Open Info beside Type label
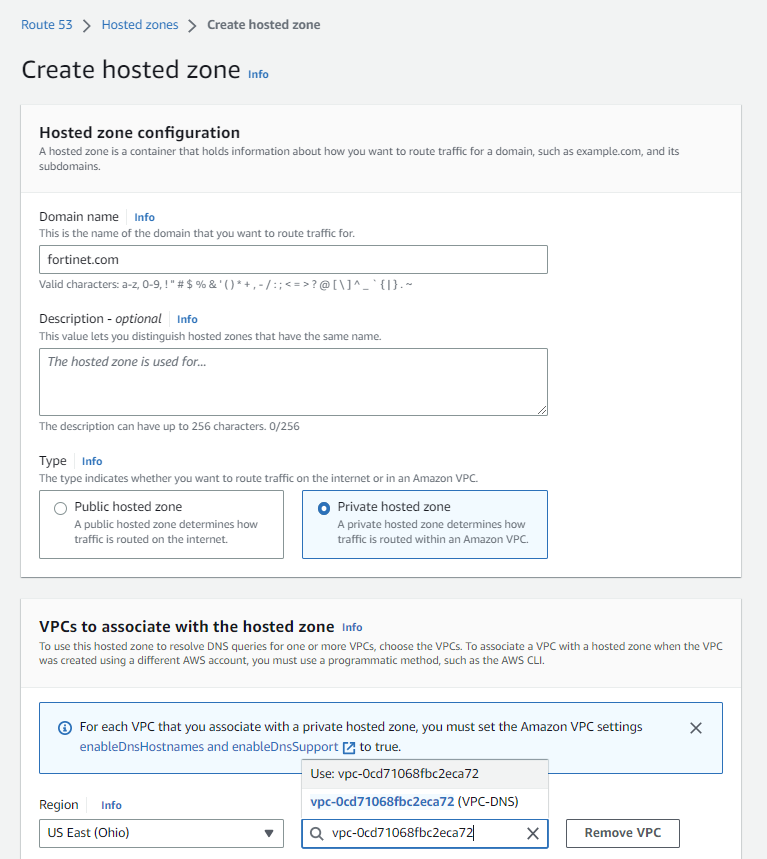Viewport: 767px width, 859px height. click(x=92, y=461)
